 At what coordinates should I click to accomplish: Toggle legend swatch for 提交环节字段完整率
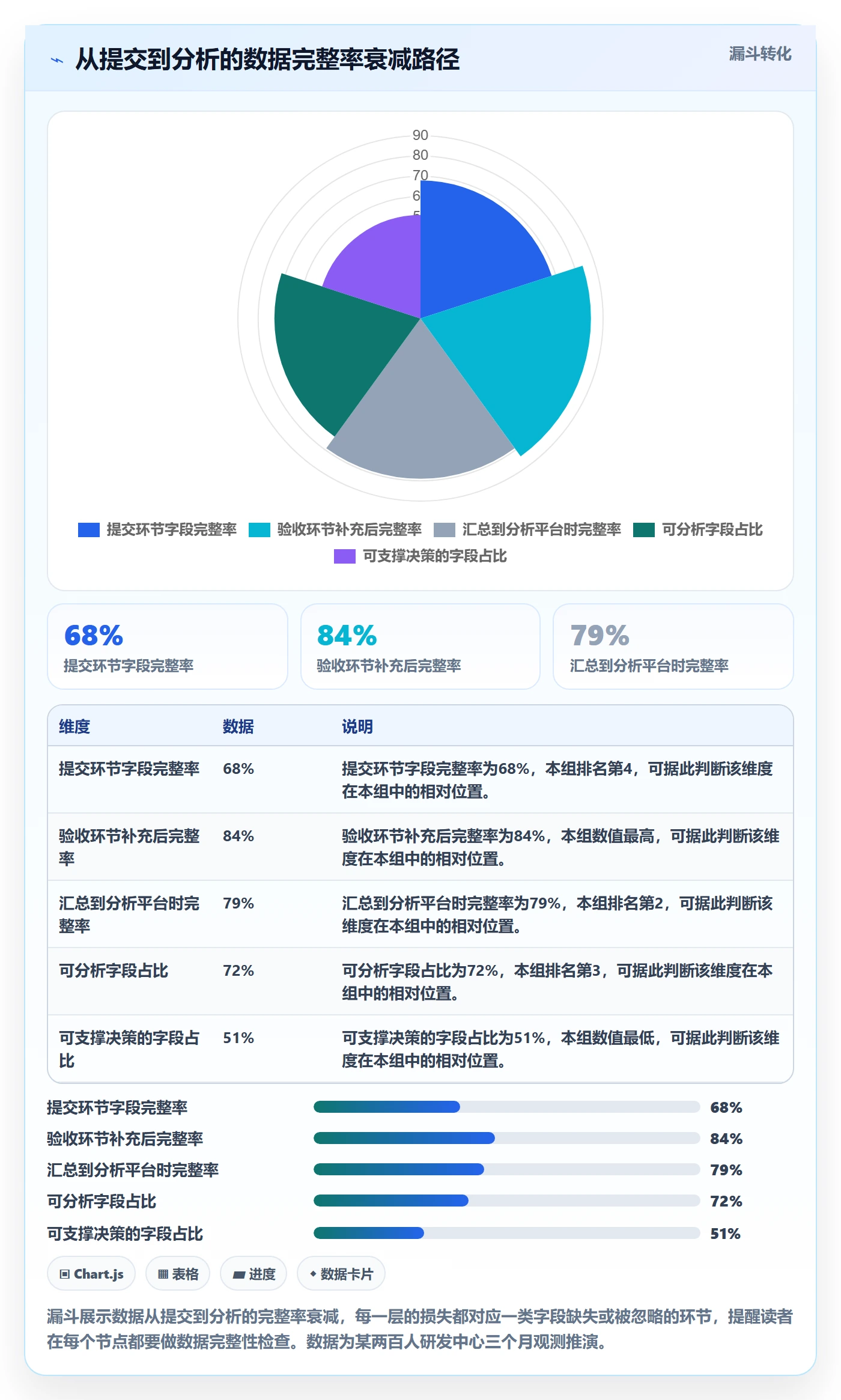pyautogui.click(x=89, y=530)
